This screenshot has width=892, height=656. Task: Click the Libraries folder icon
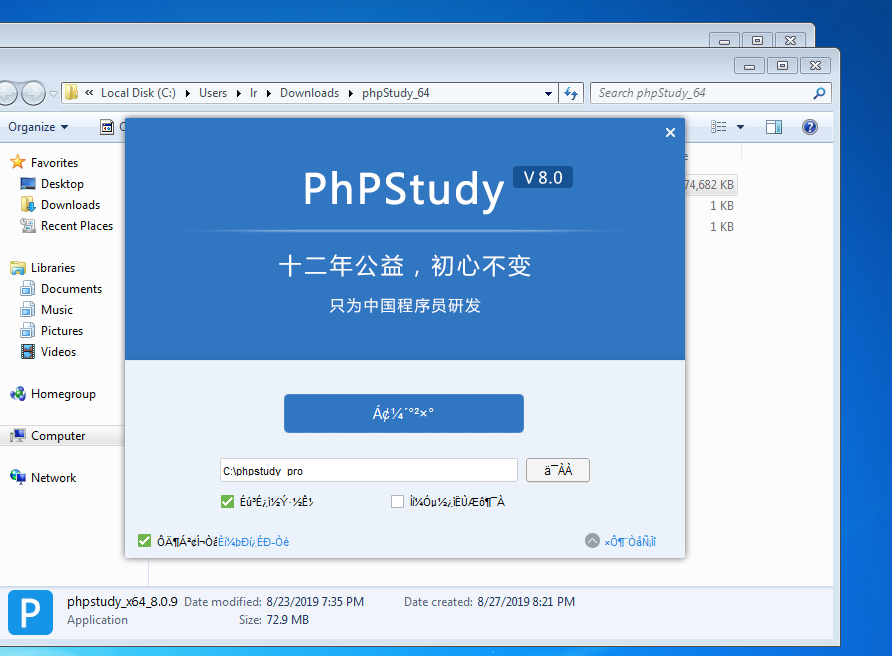click(x=18, y=267)
